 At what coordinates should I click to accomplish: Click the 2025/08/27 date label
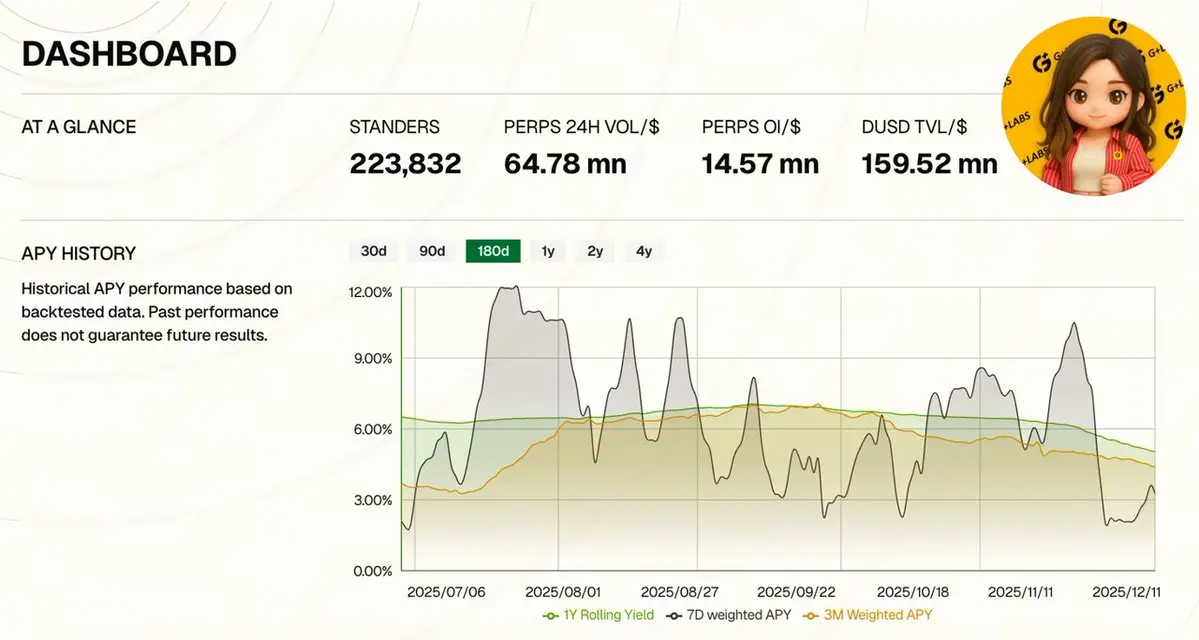click(x=680, y=593)
